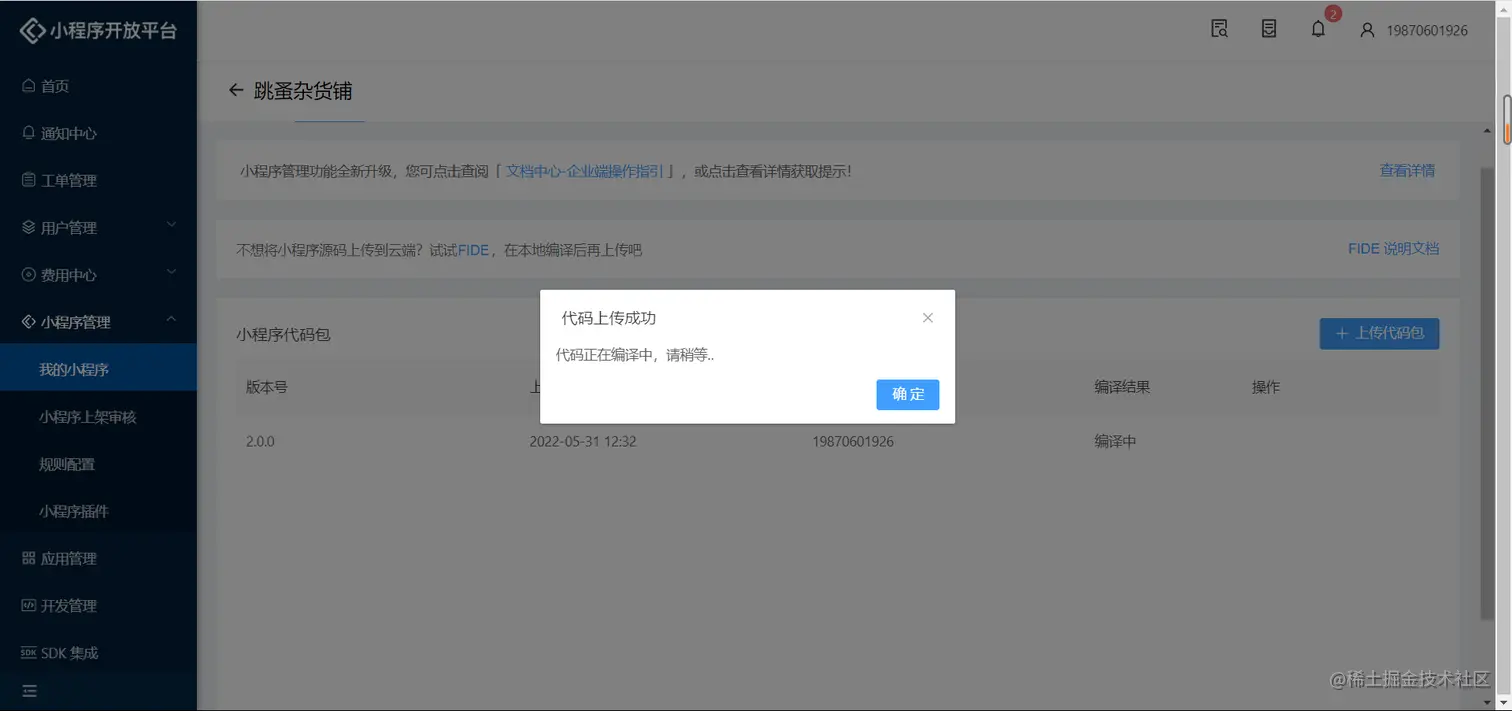The image size is (1512, 711).
Task: Open 规则配置 submenu item
Action: point(98,464)
